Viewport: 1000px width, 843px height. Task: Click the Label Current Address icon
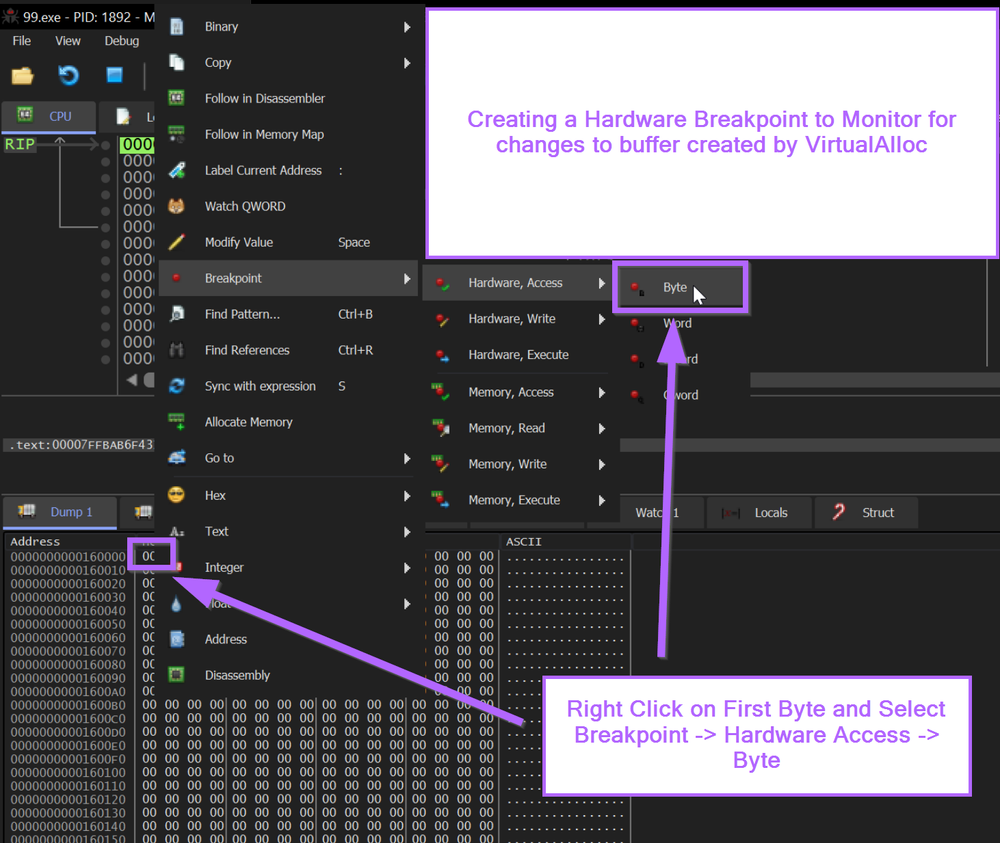[x=177, y=171]
